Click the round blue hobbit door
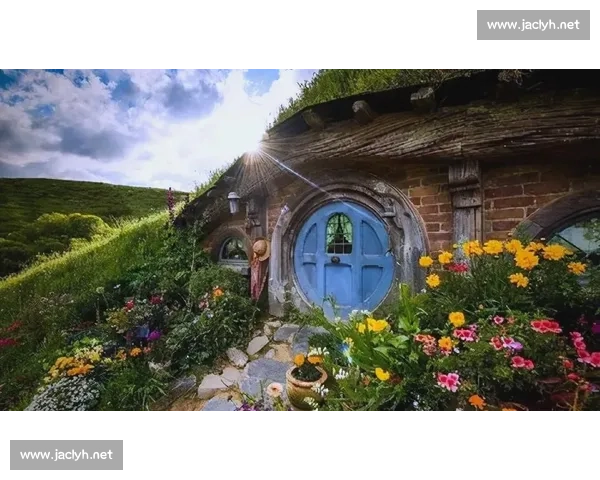The image size is (600, 480). pos(343,257)
